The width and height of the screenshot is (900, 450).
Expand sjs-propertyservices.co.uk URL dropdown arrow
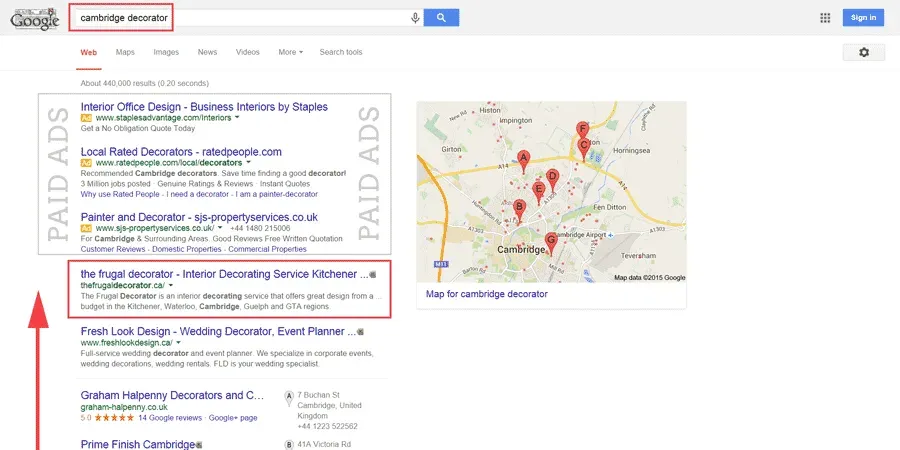tap(220, 228)
